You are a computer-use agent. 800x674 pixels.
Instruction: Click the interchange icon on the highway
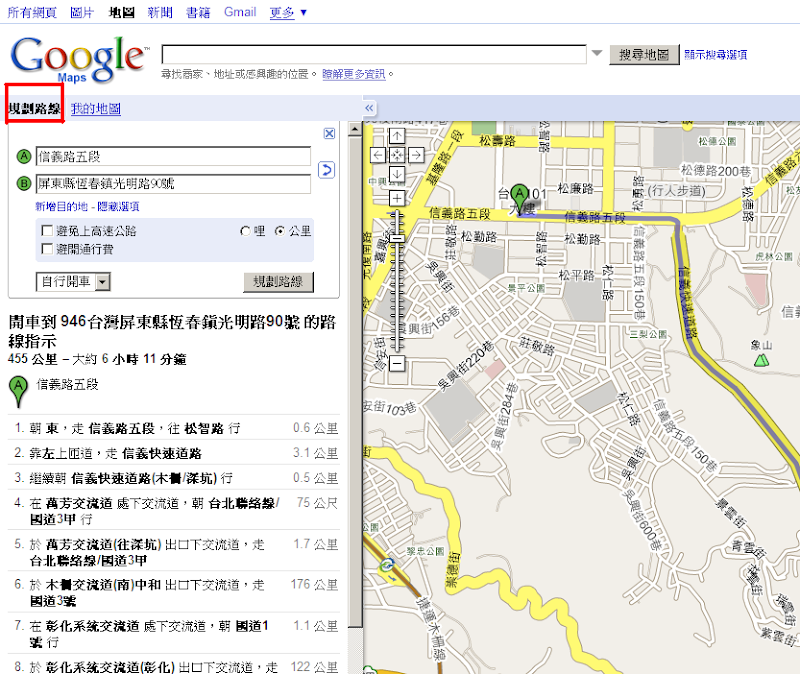point(387,565)
